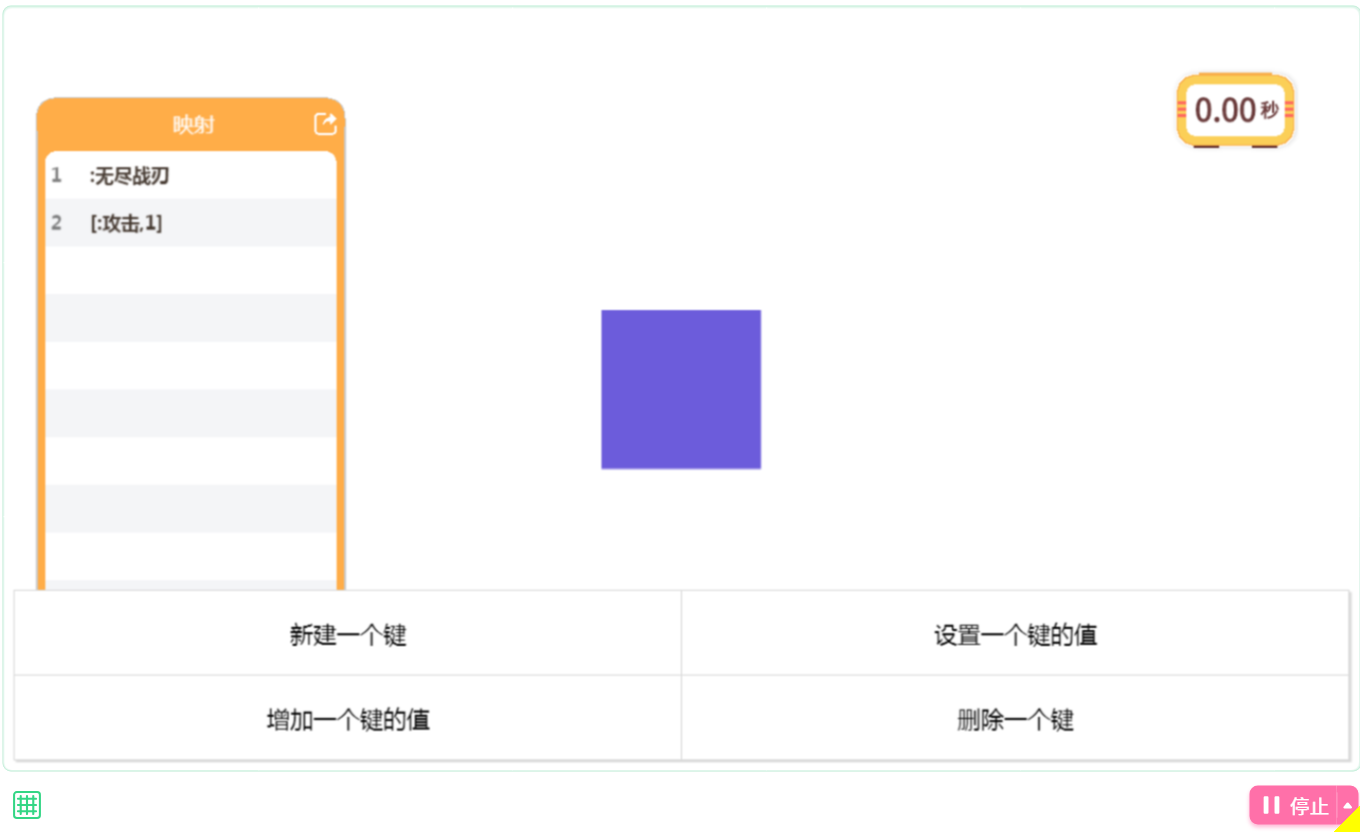Viewport: 1360px width, 832px height.
Task: Select row 2 [:攻击,1] in list
Action: pos(191,223)
